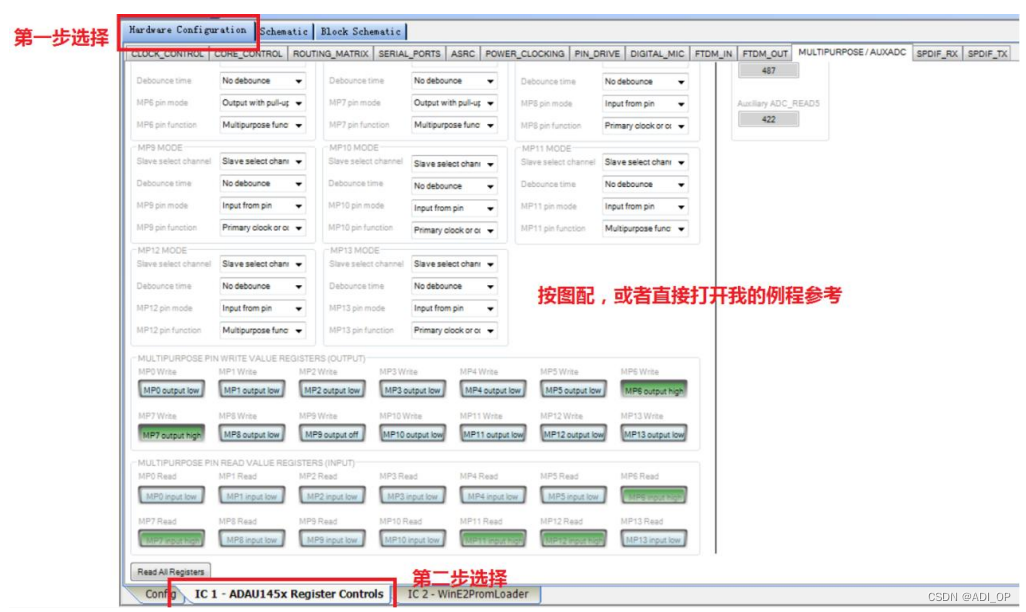1026x612 pixels.
Task: Toggle the MP10 output low button
Action: [412, 434]
